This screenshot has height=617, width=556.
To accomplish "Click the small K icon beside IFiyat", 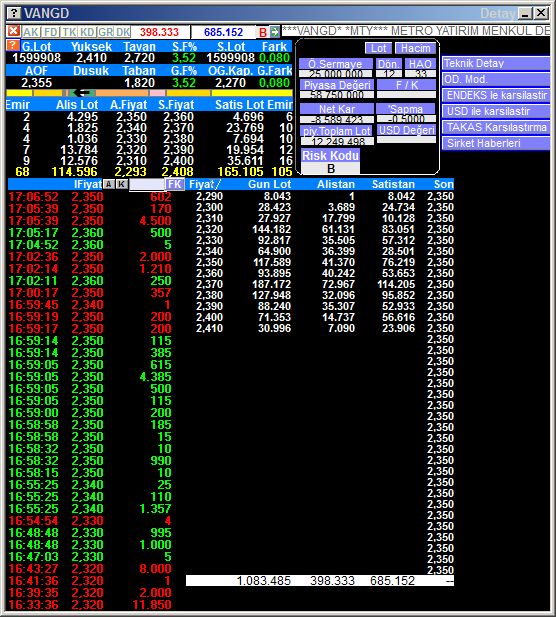I will (122, 184).
